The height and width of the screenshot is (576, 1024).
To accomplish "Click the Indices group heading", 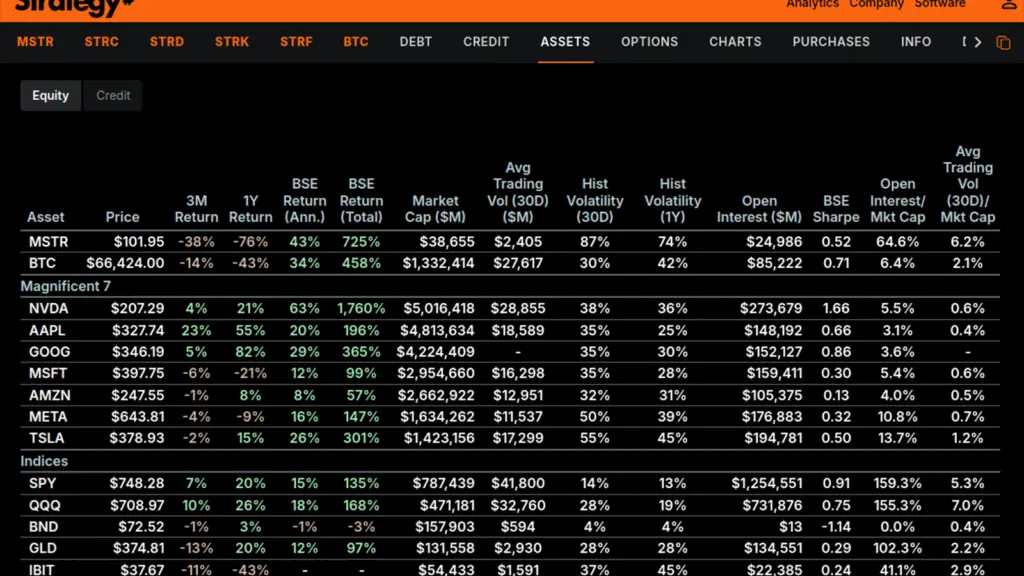I will (x=44, y=461).
